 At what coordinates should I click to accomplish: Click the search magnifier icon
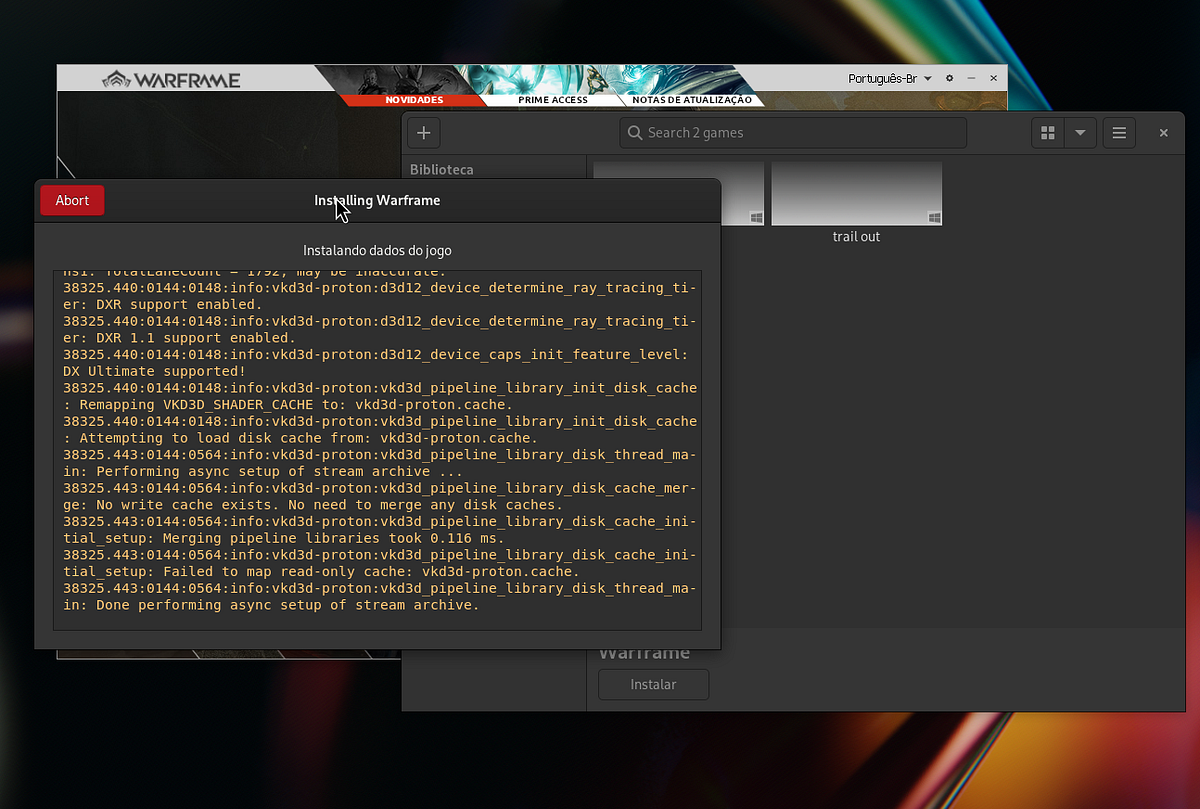pos(634,132)
